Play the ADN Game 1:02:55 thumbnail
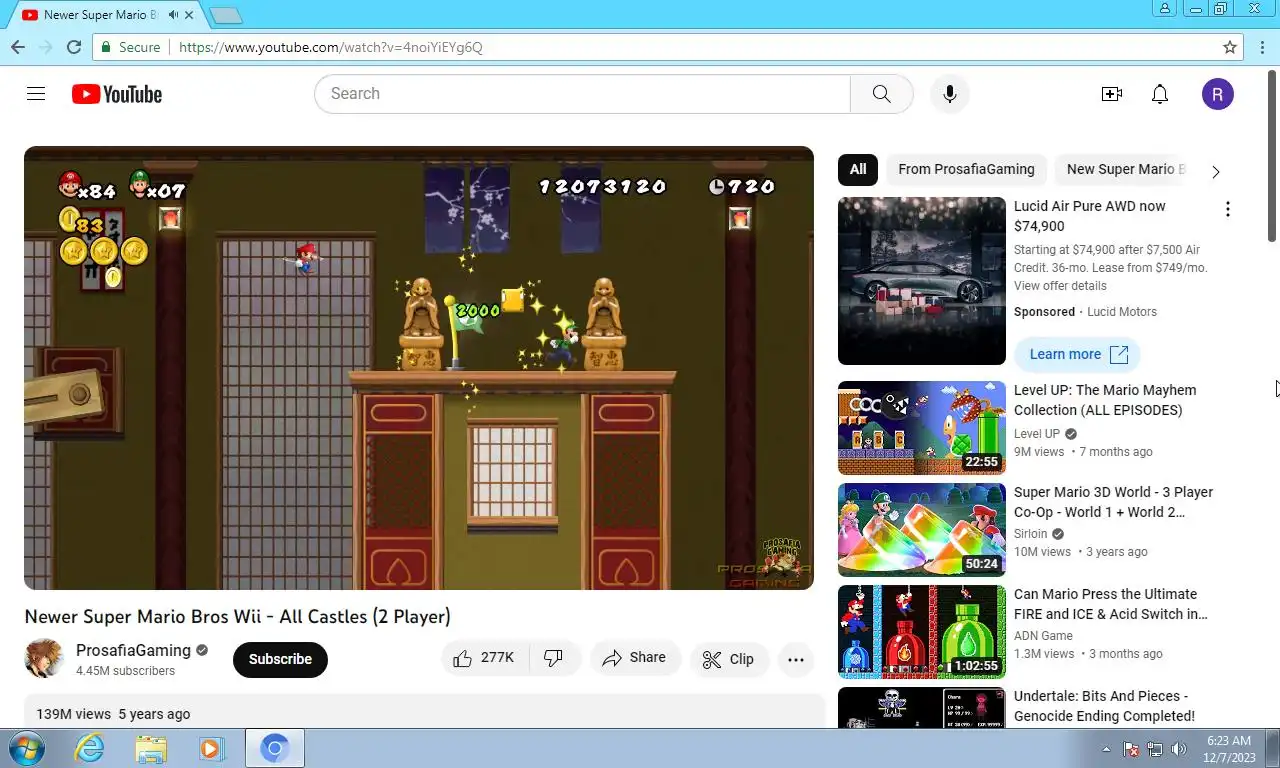This screenshot has height=768, width=1280. pyautogui.click(x=922, y=632)
